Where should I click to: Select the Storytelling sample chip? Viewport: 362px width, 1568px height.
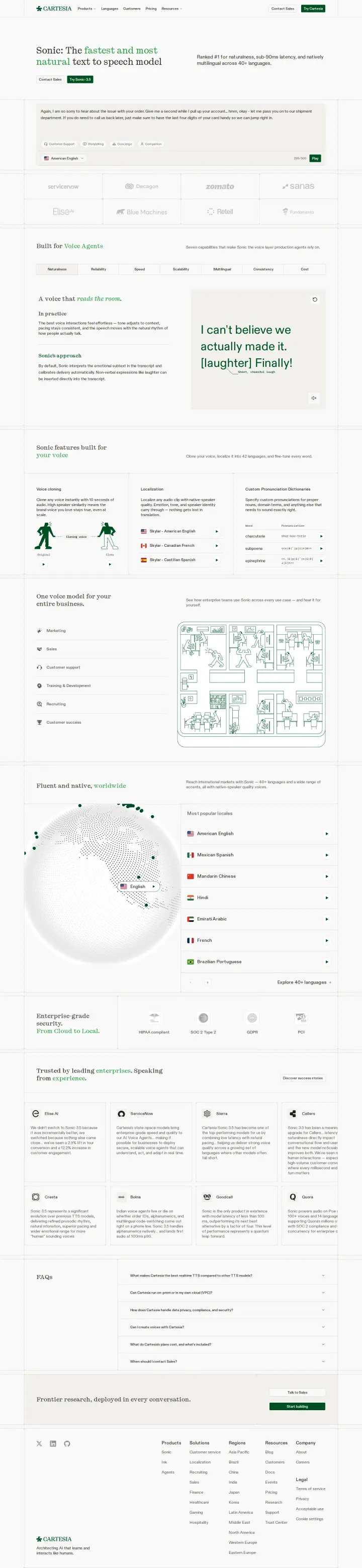[93, 144]
